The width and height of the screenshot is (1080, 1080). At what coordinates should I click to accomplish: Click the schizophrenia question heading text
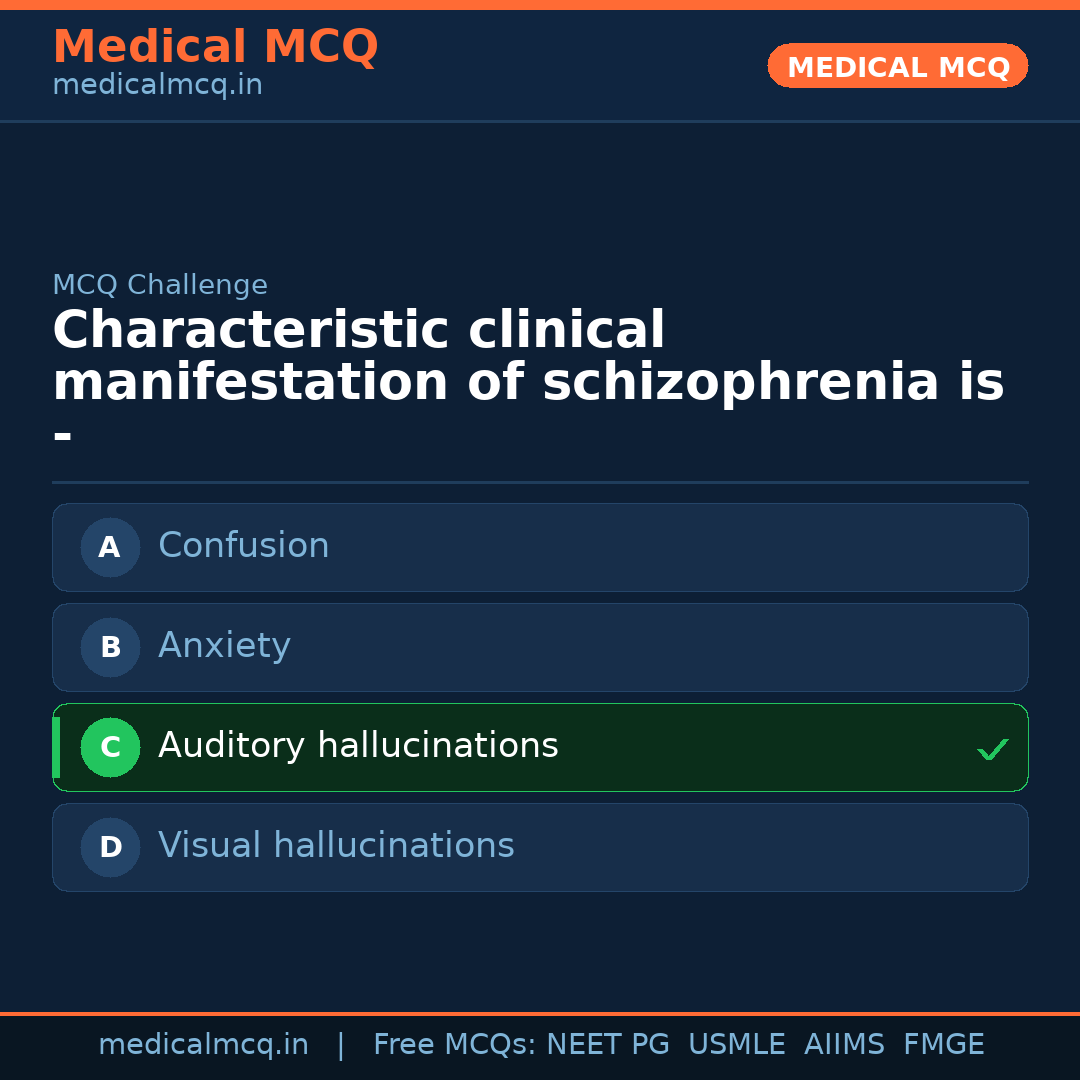(528, 357)
